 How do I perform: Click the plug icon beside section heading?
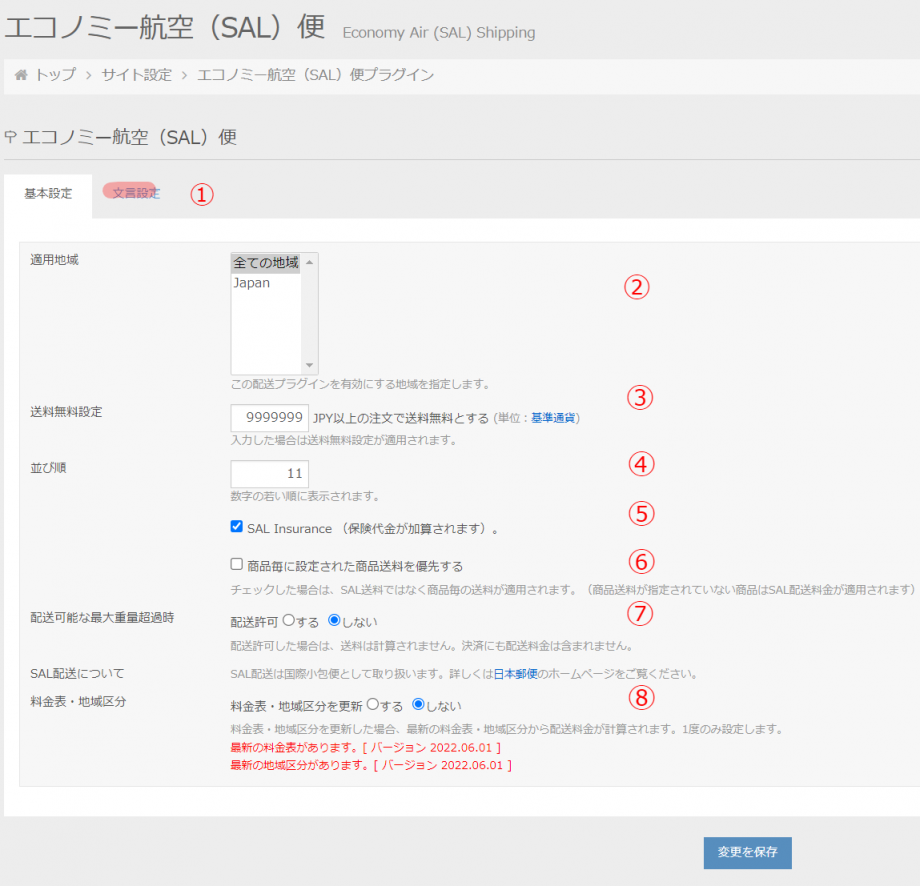pos(10,137)
